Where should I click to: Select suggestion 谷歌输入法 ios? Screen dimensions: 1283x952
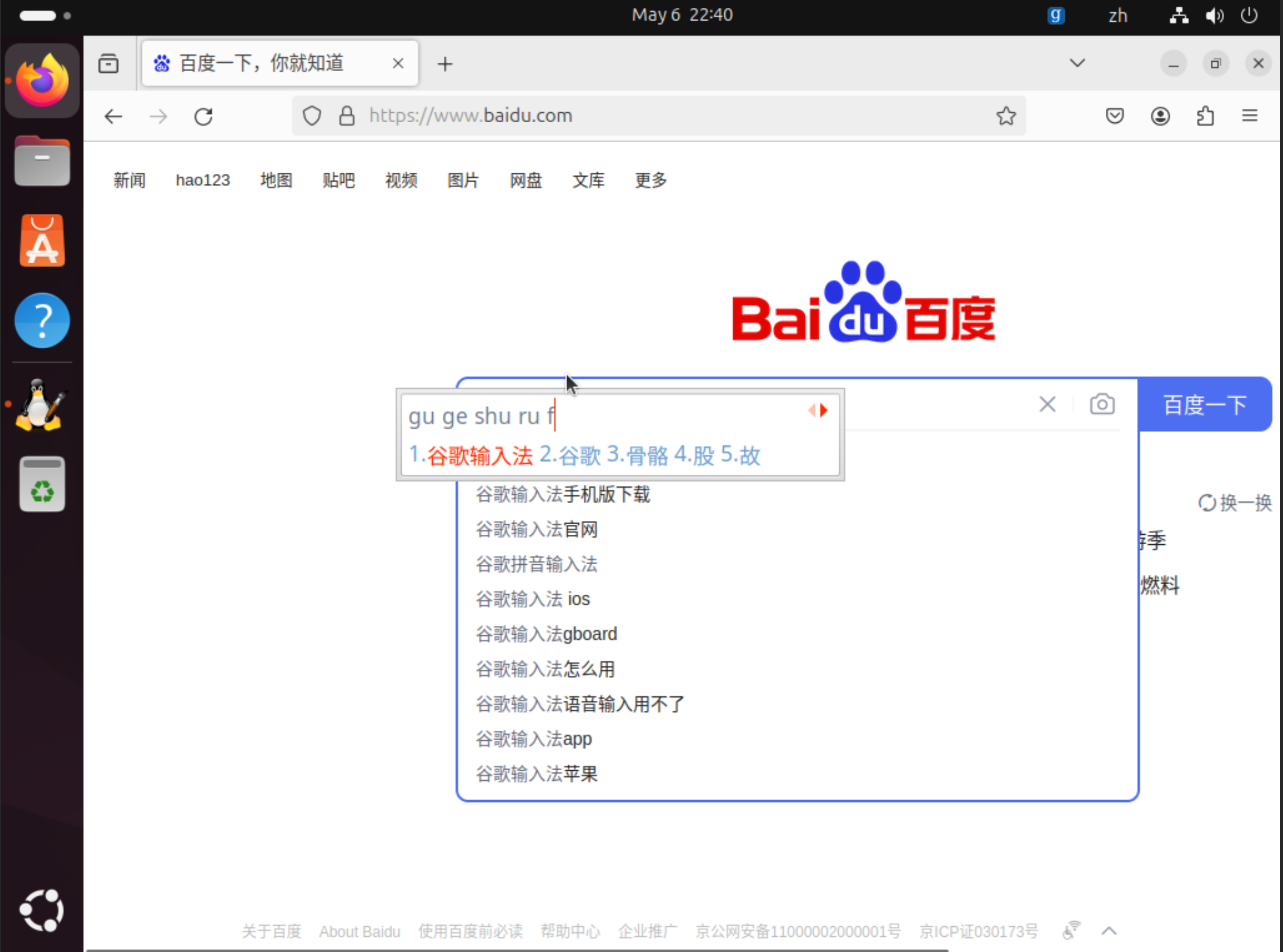533,600
